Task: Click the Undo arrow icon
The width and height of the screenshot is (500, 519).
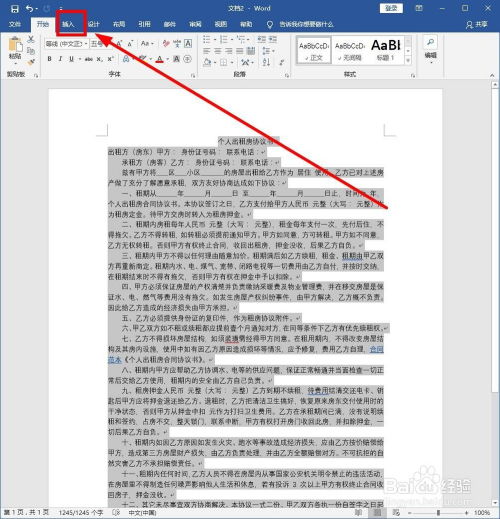Action: coord(30,8)
